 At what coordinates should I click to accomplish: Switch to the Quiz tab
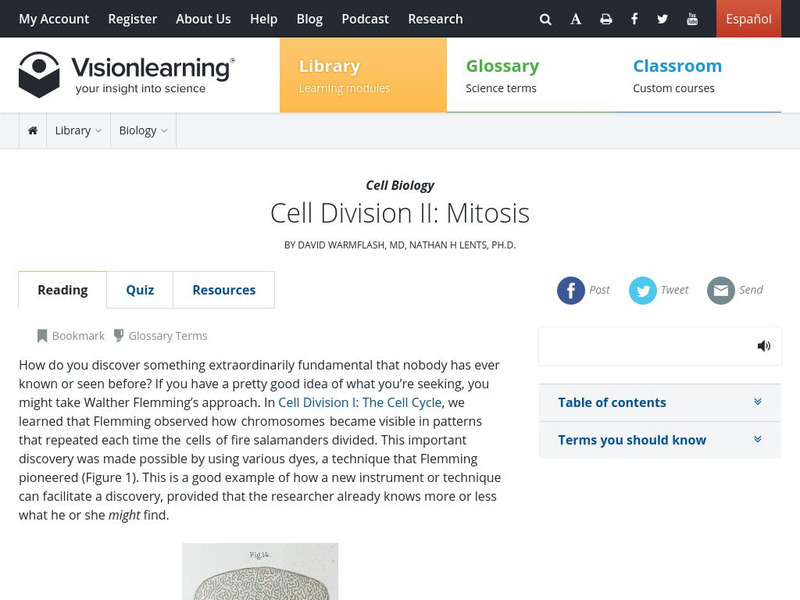click(x=140, y=290)
